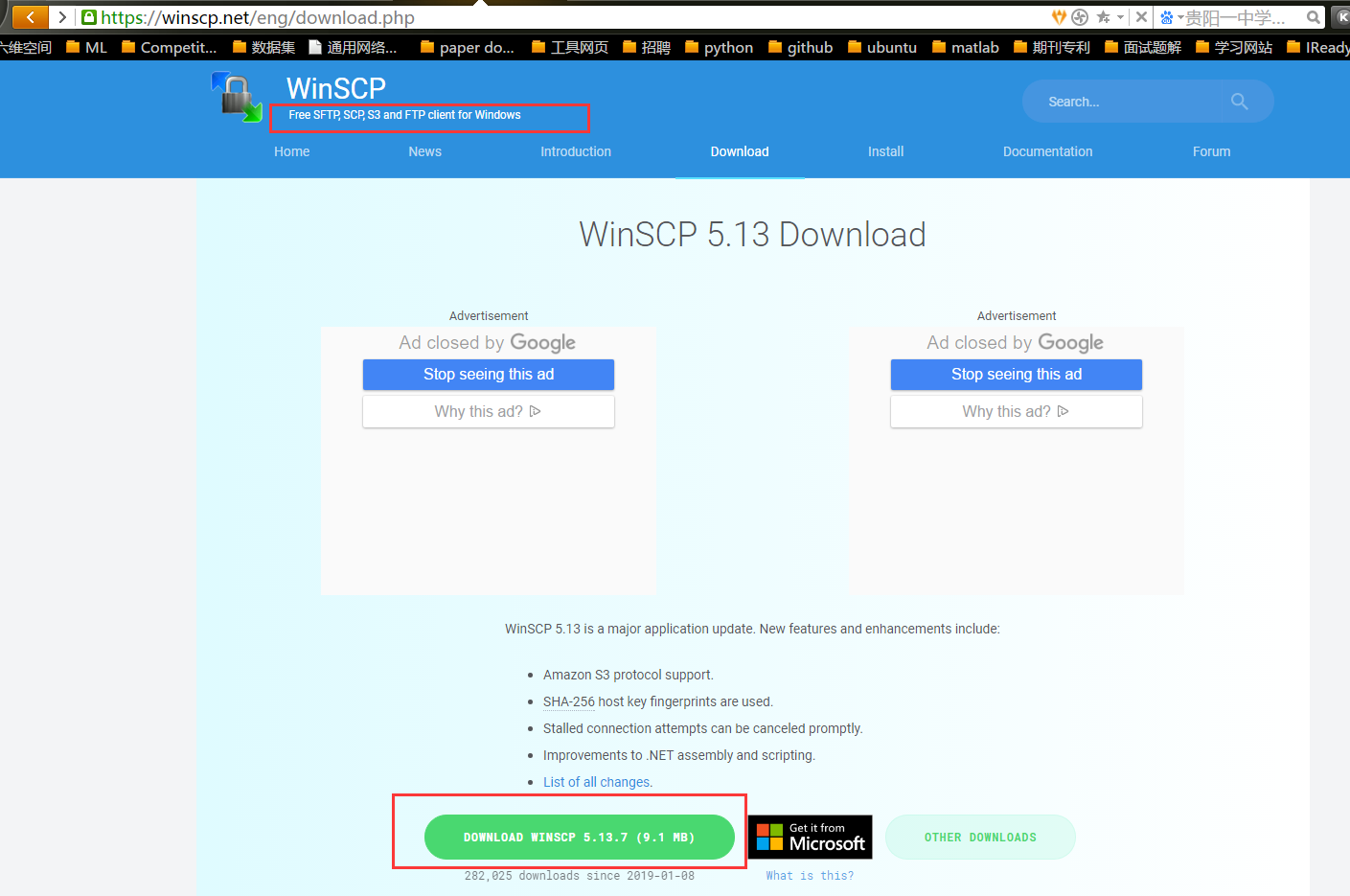Switch to the Documentation menu item

(x=1047, y=151)
